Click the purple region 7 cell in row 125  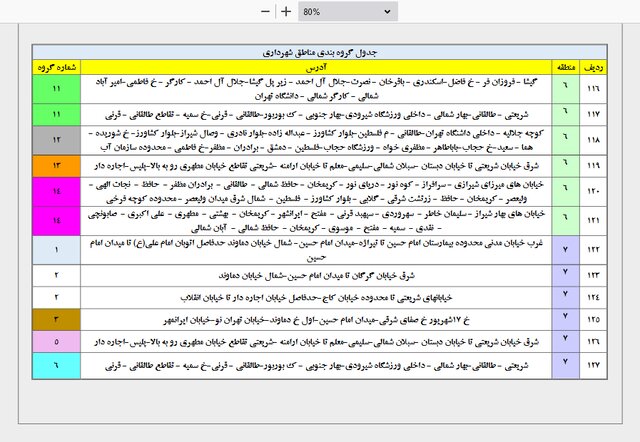[x=566, y=320]
